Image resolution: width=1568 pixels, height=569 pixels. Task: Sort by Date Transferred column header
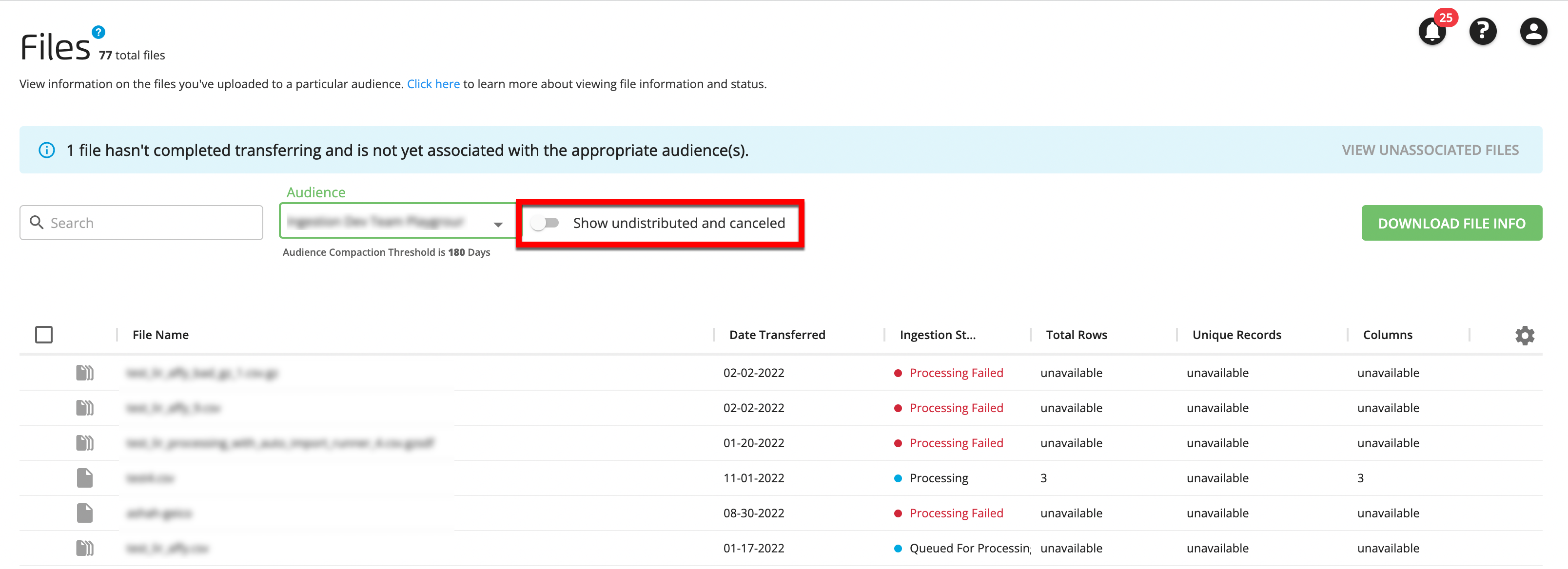(x=777, y=335)
